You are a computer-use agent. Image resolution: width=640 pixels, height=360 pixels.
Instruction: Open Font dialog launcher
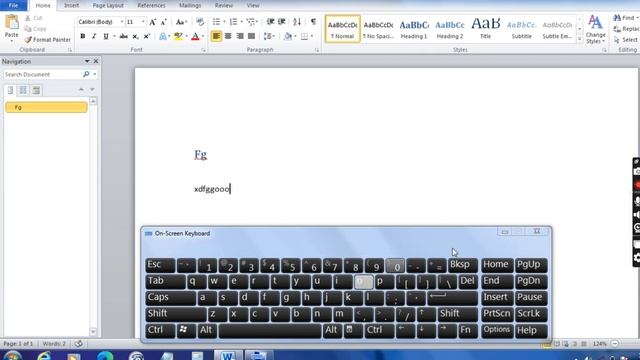(203, 50)
